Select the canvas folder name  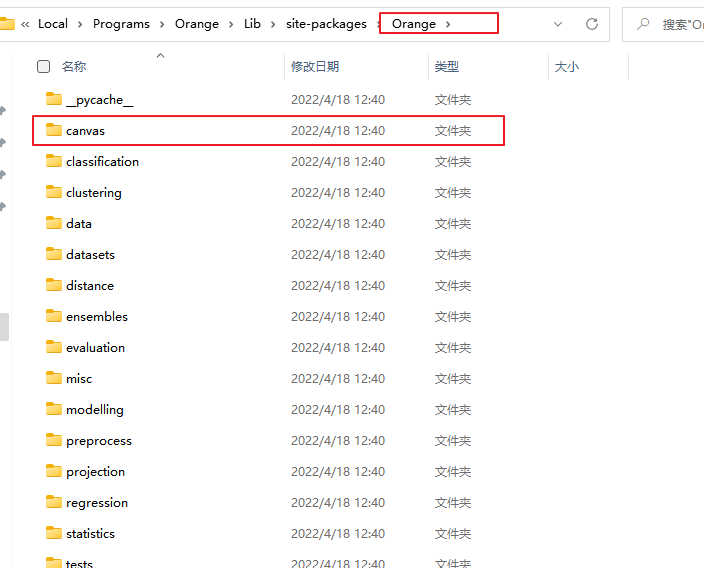click(x=85, y=131)
